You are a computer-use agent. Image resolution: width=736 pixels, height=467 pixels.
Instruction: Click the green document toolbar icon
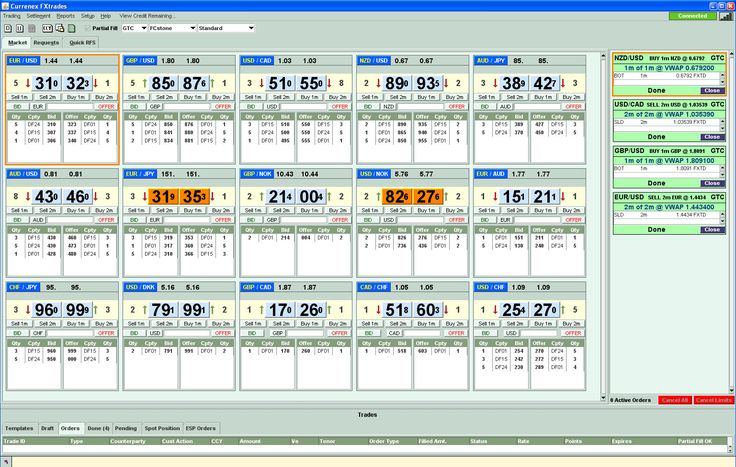[x=72, y=29]
